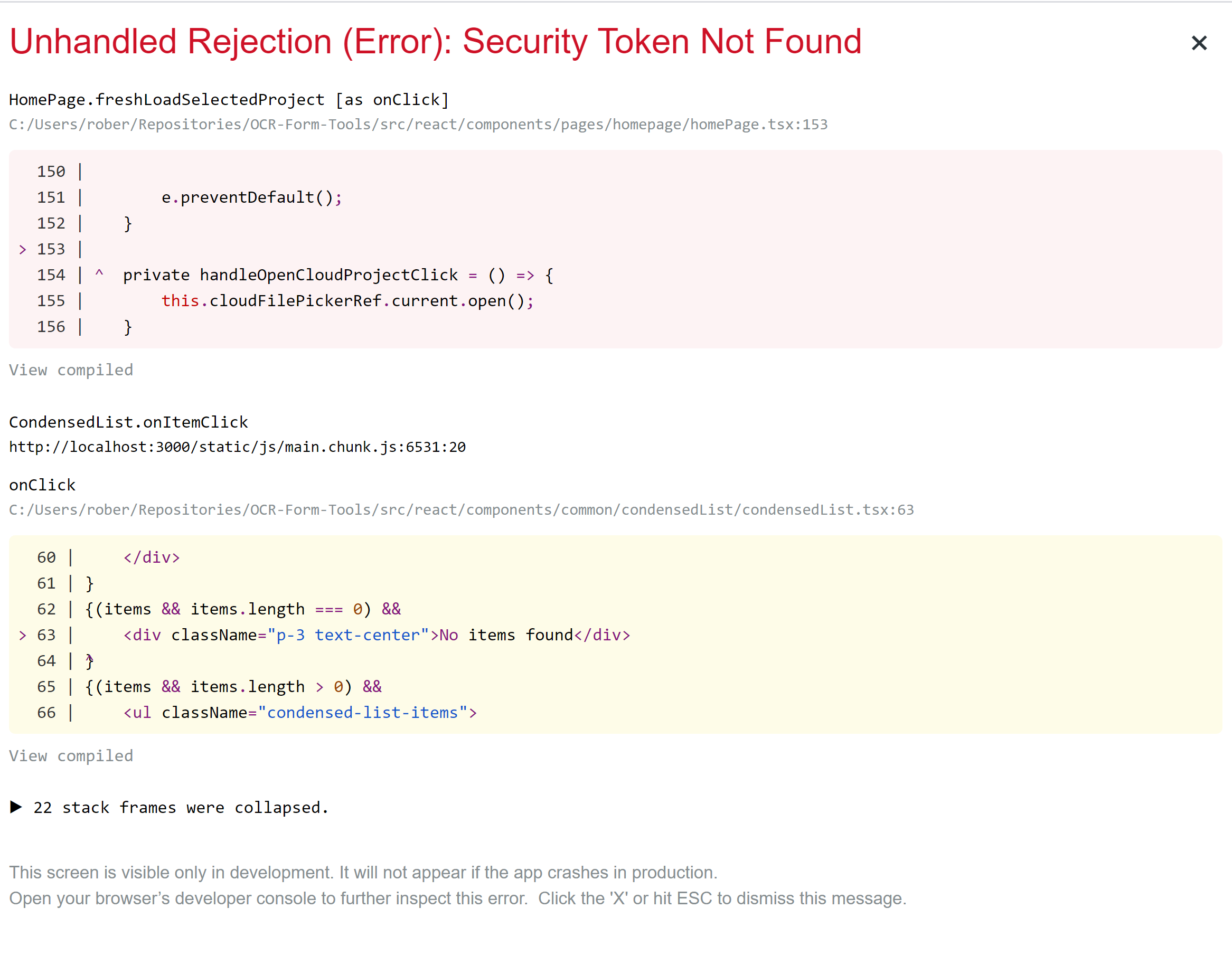Open View compiled for condensedList.tsx frame
This screenshot has width=1232, height=965.
coord(71,755)
